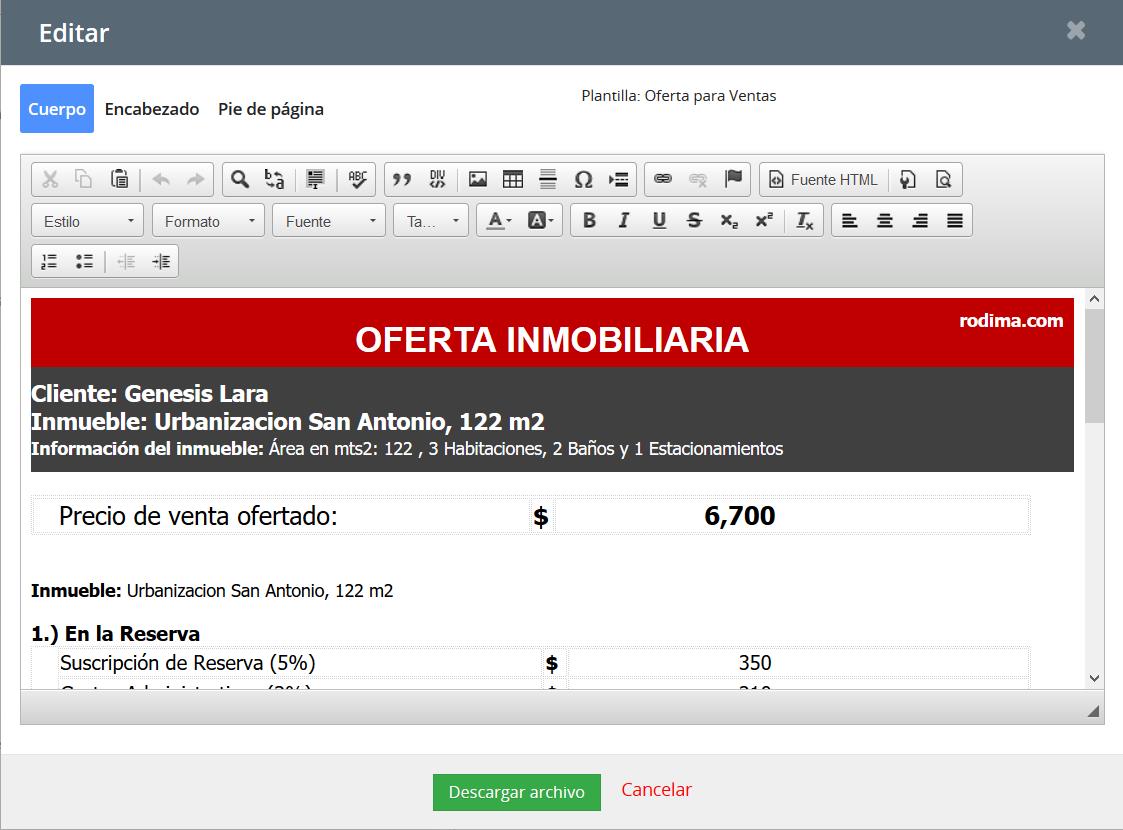
Task: Click the Cancelar link
Action: click(x=656, y=790)
